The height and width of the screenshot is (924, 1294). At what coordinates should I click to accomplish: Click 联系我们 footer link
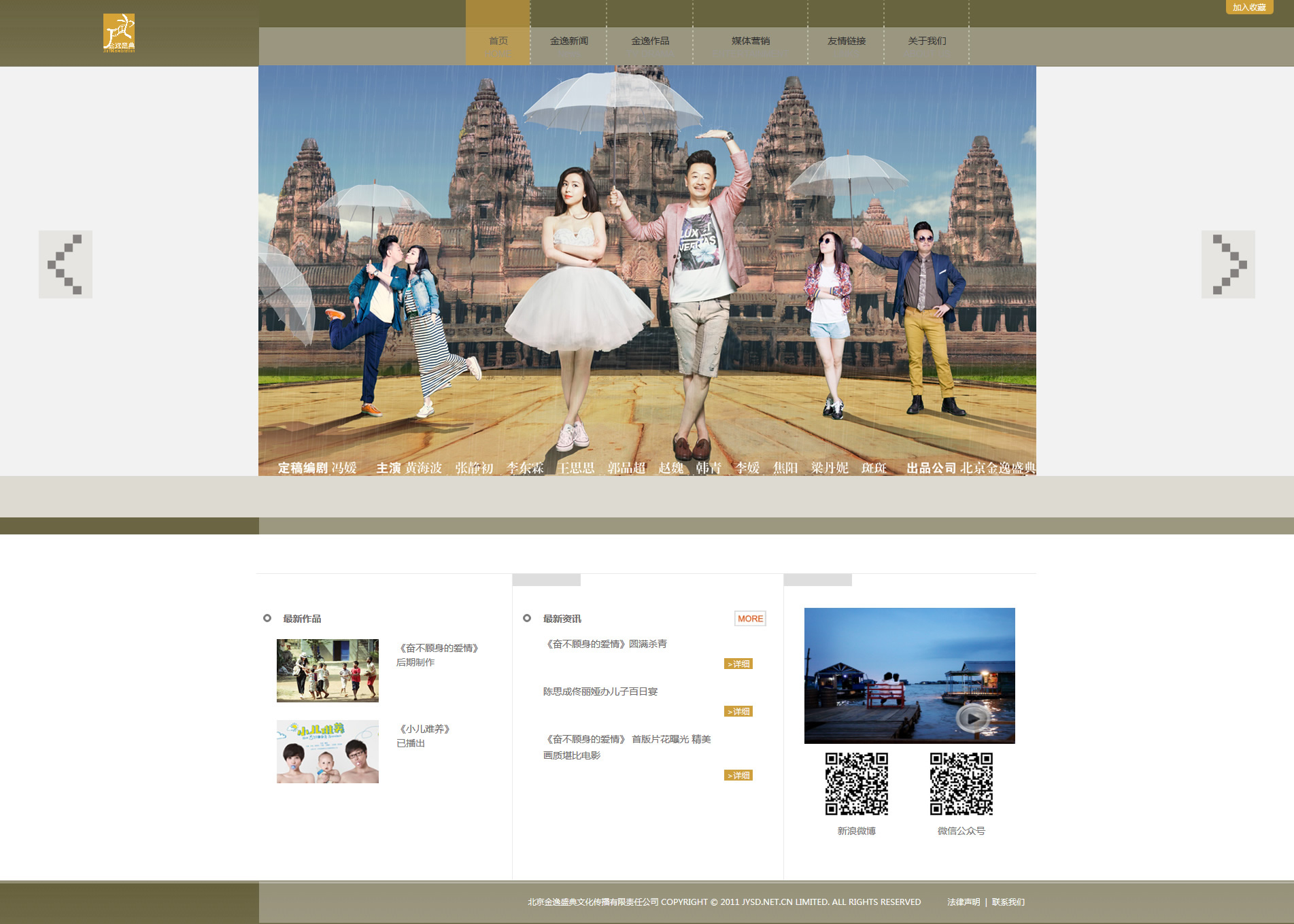pos(1008,902)
